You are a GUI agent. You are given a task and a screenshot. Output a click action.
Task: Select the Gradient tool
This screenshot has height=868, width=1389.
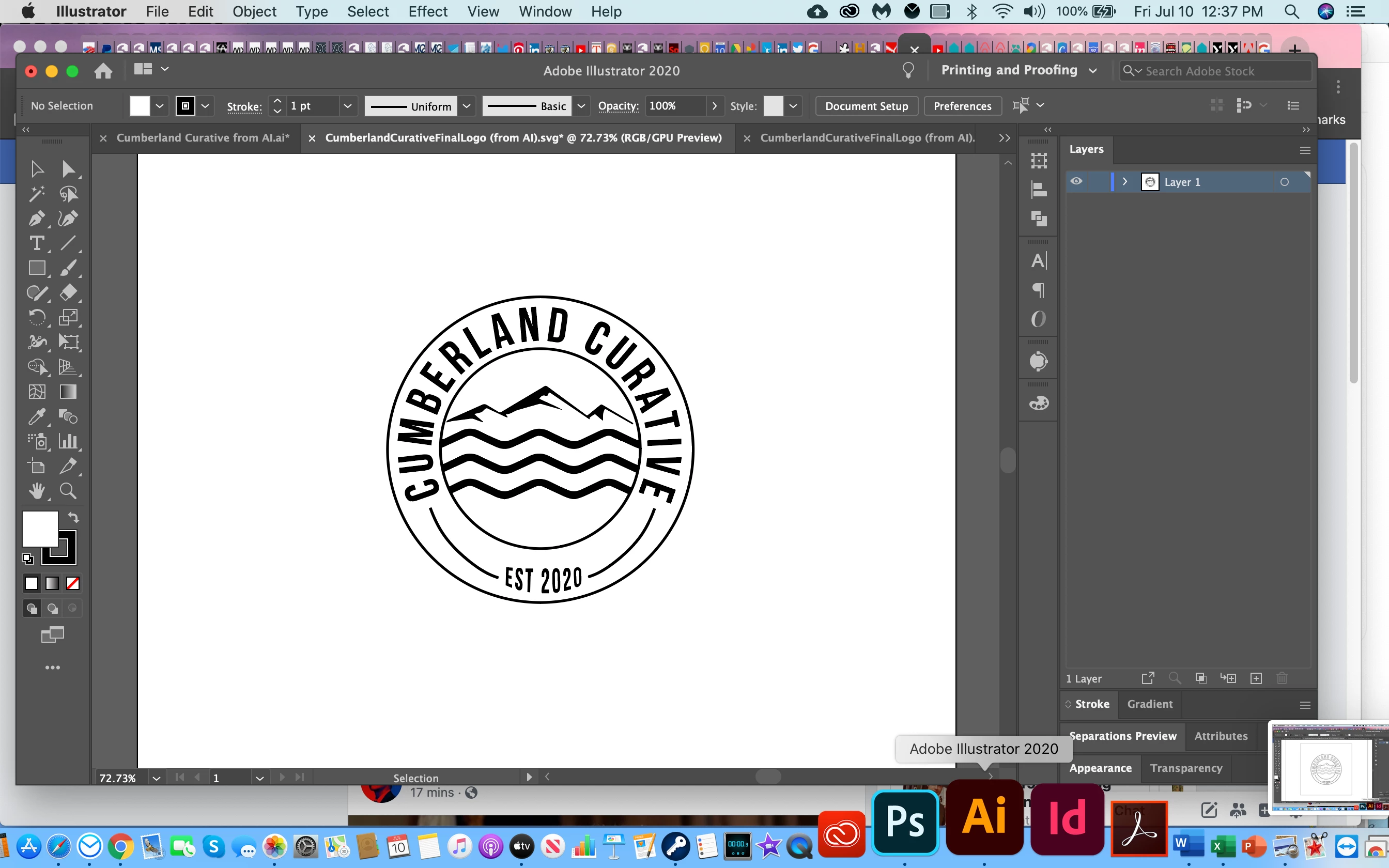click(x=68, y=392)
